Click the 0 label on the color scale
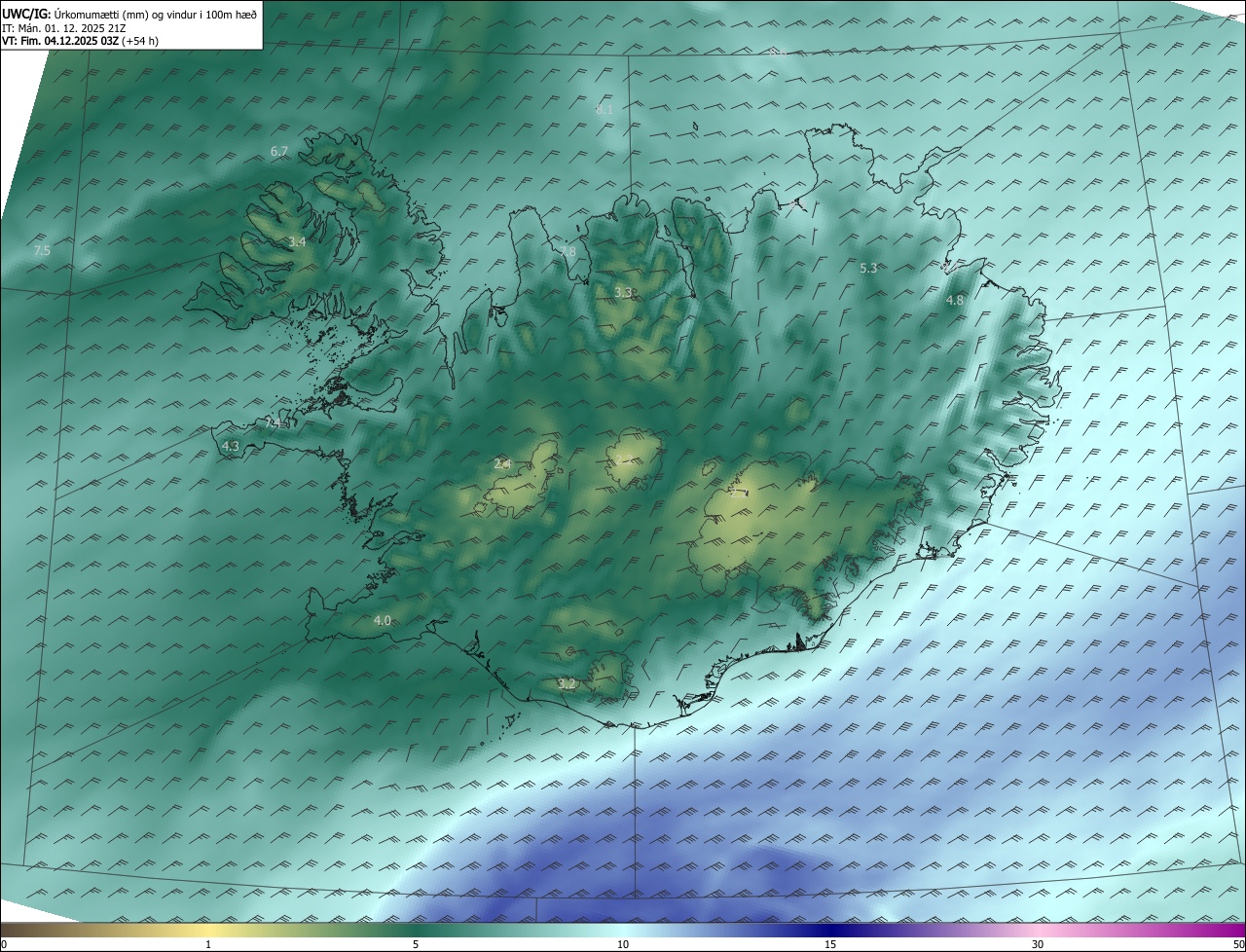1246x952 pixels. tap(4, 945)
